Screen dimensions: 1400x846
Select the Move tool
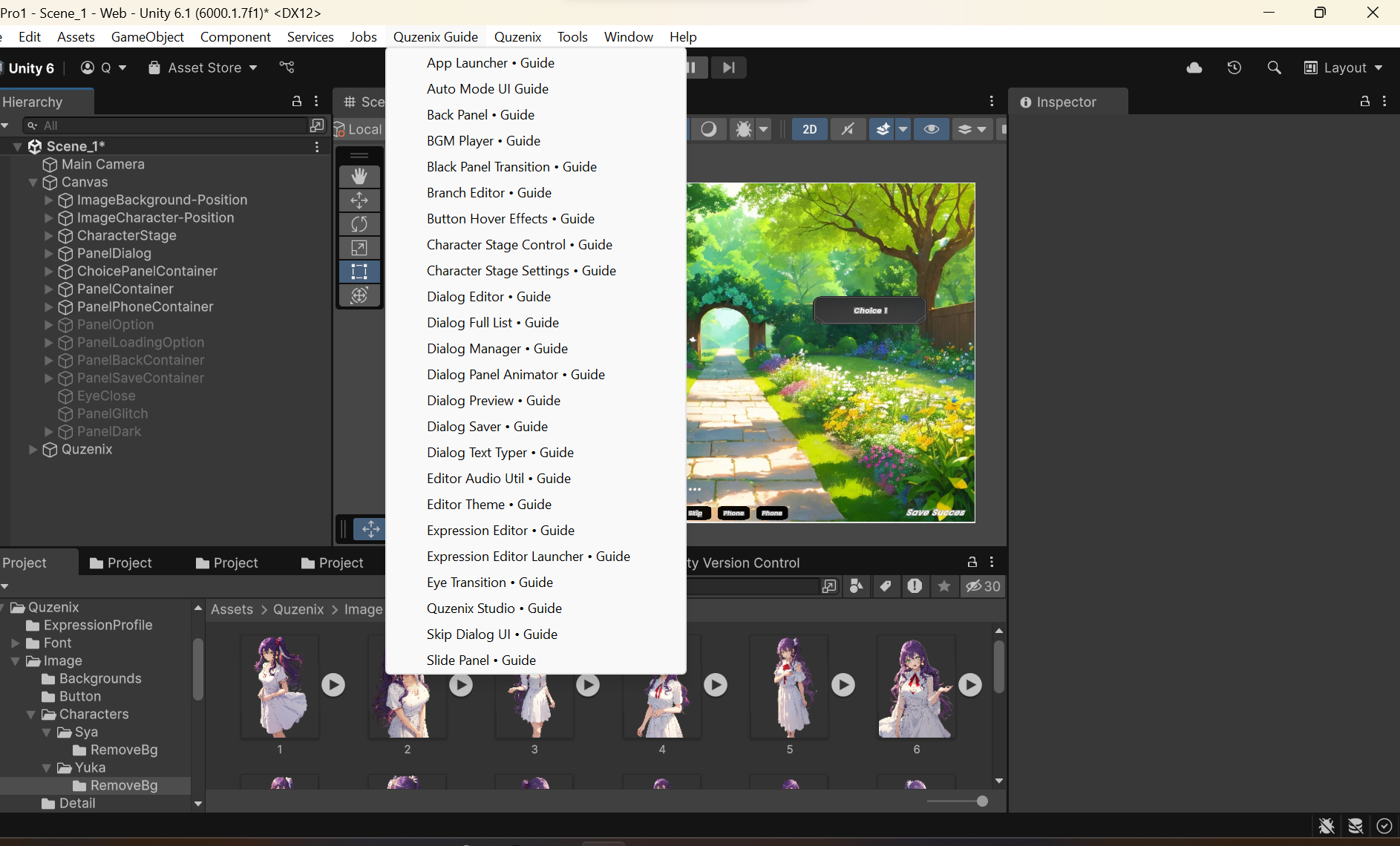pos(359,200)
